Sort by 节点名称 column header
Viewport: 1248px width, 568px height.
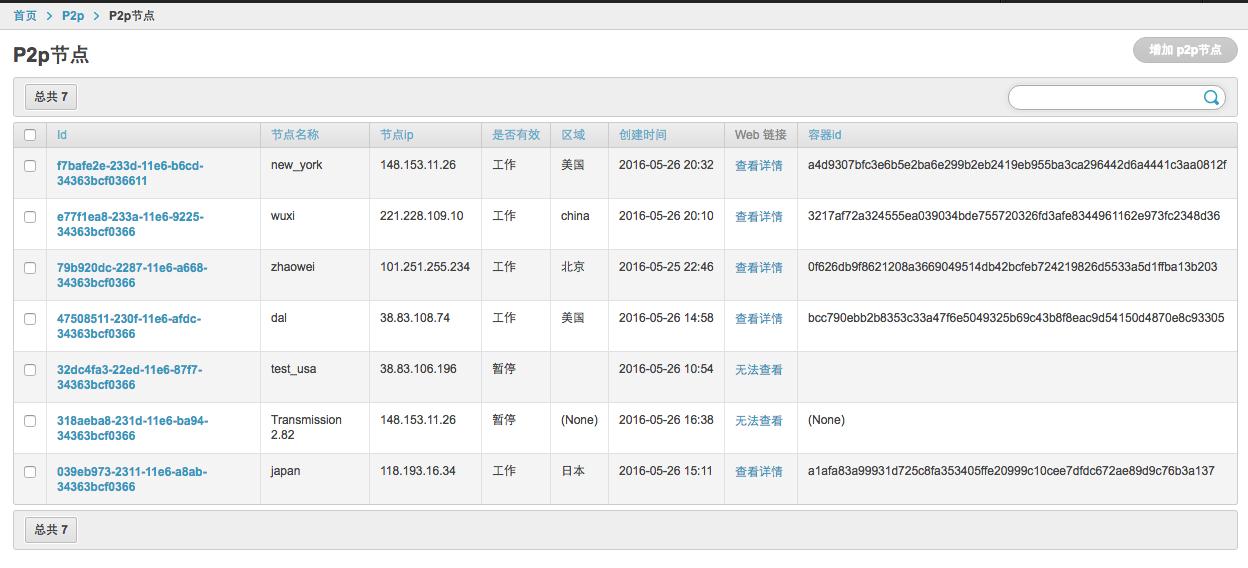point(295,135)
